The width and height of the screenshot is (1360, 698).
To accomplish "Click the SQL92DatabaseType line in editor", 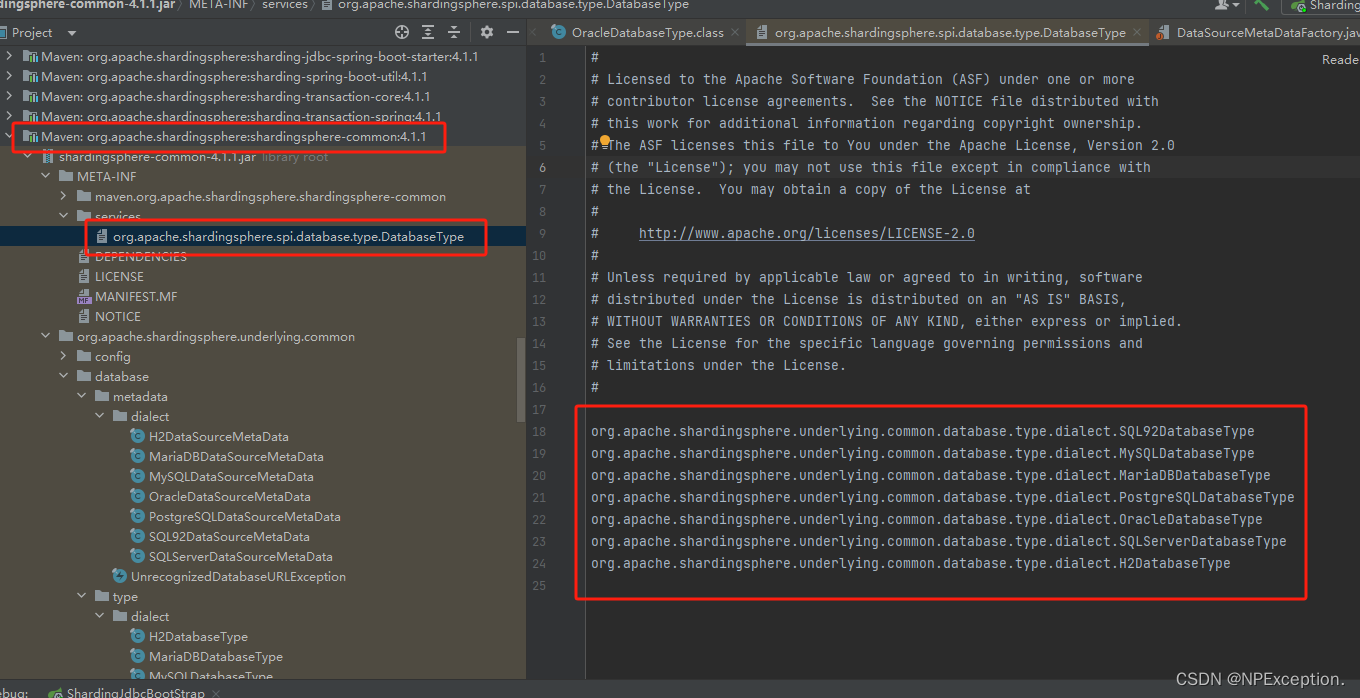I will pyautogui.click(x=922, y=431).
